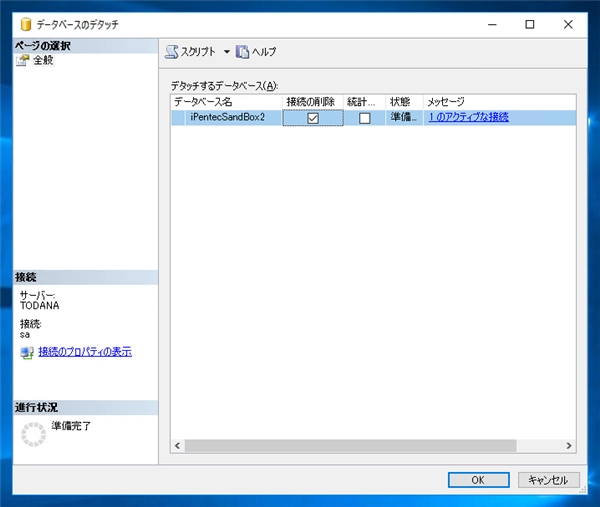This screenshot has width=600, height=507.
Task: Click the 状態 column header
Action: click(404, 102)
